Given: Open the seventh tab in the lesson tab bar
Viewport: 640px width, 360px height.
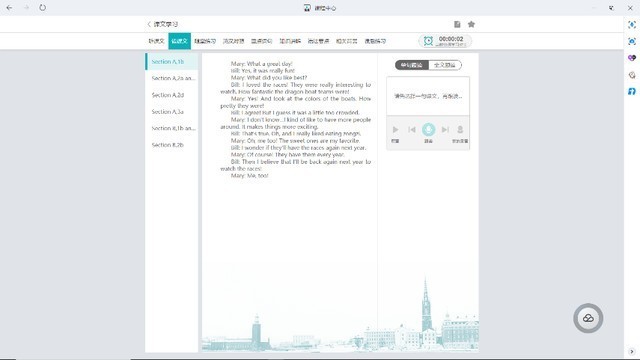Looking at the screenshot, I should click(318, 41).
